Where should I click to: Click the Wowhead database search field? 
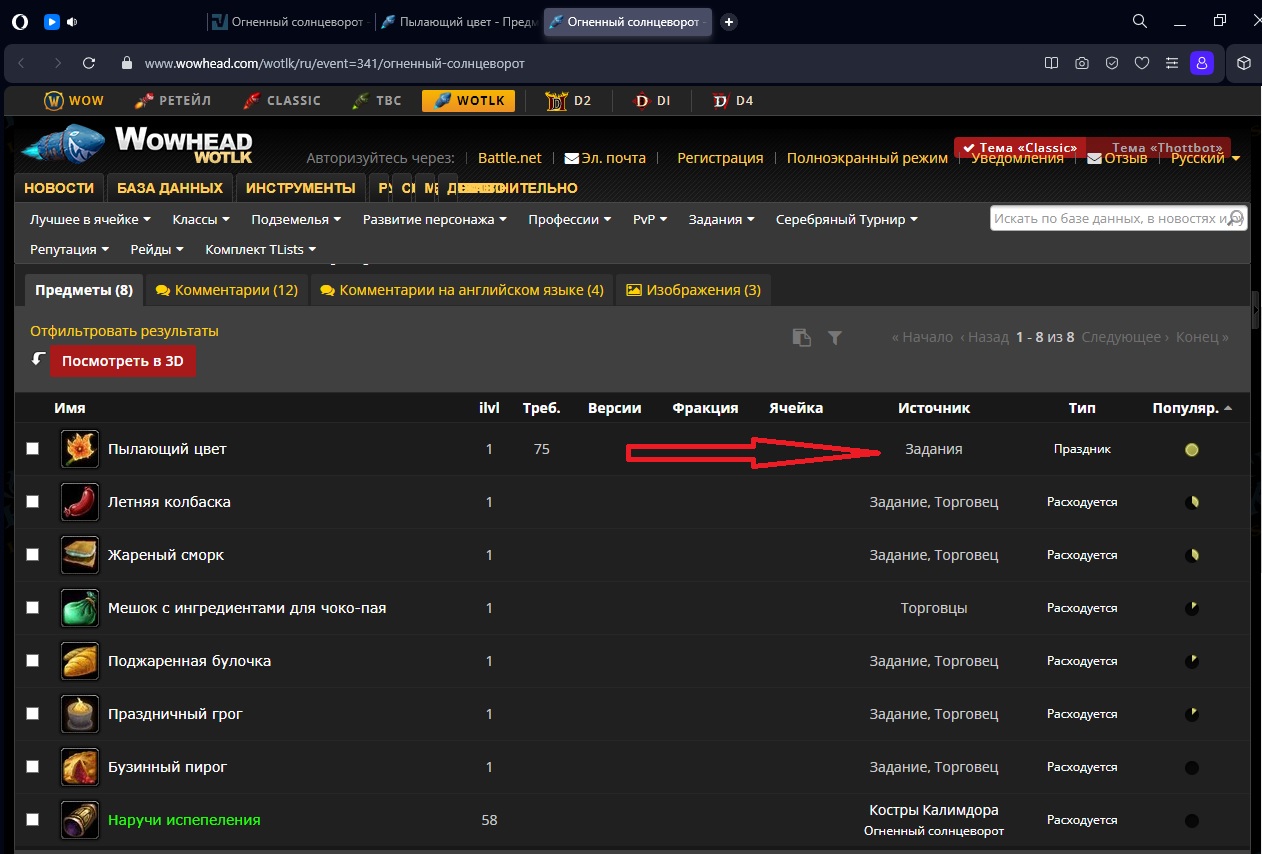(1108, 218)
